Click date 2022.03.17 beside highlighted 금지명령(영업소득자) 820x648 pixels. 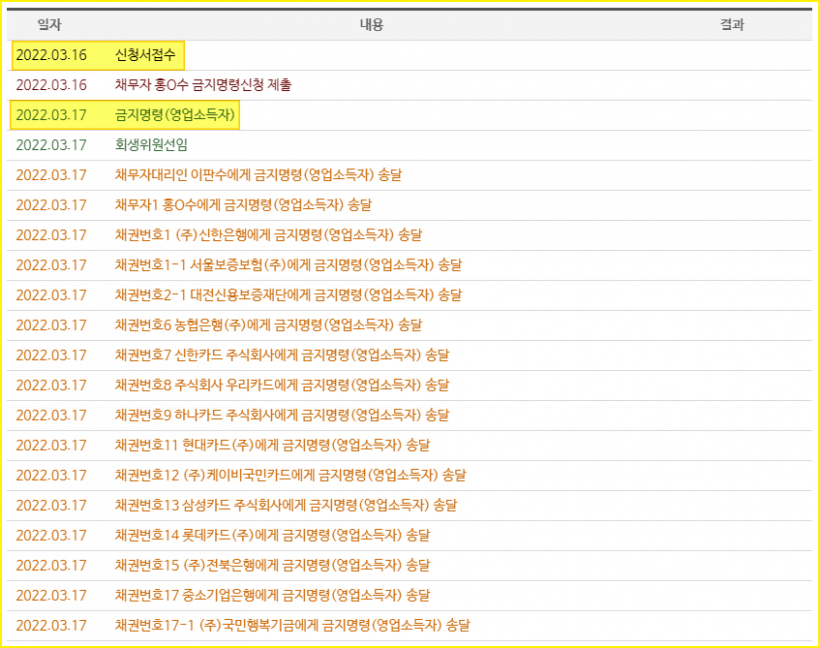51,115
